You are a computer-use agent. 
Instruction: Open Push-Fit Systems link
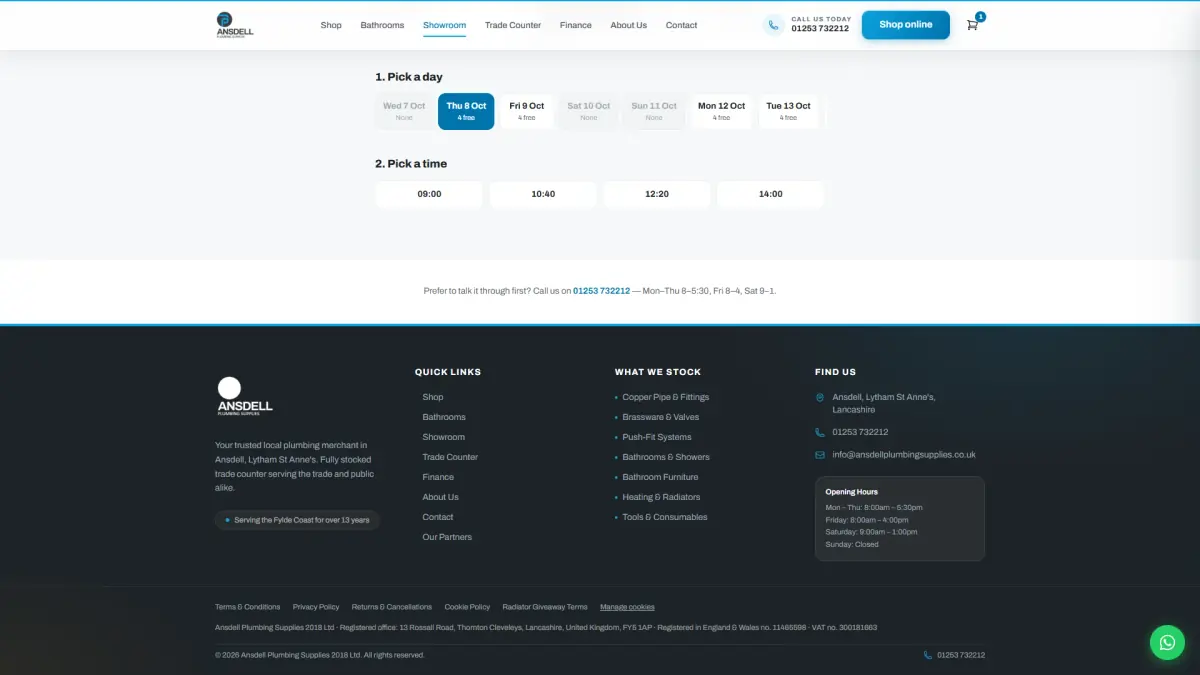[657, 437]
